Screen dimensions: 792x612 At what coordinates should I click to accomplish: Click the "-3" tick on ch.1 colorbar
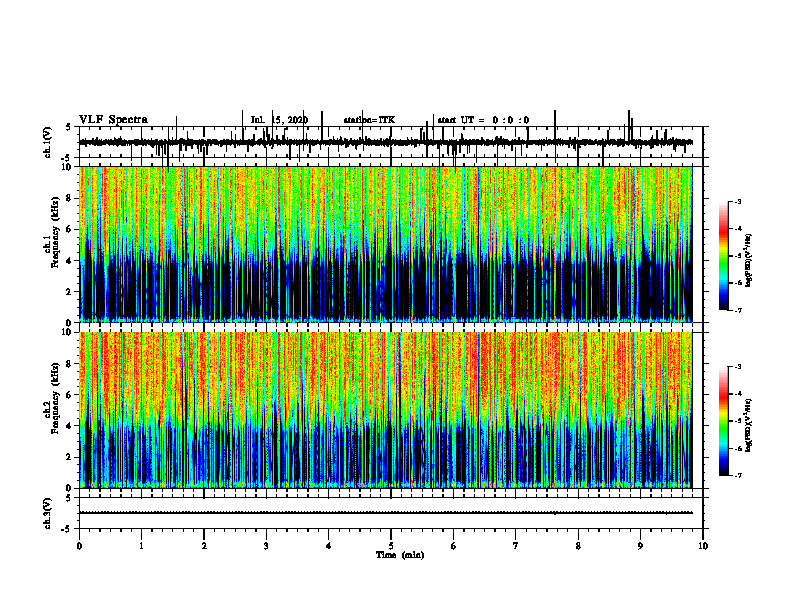point(737,201)
